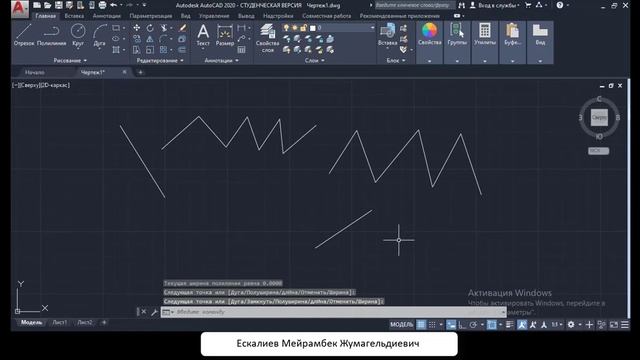Expand the Слои panel
Screen dimensions: 640x360
pyautogui.click(x=314, y=60)
